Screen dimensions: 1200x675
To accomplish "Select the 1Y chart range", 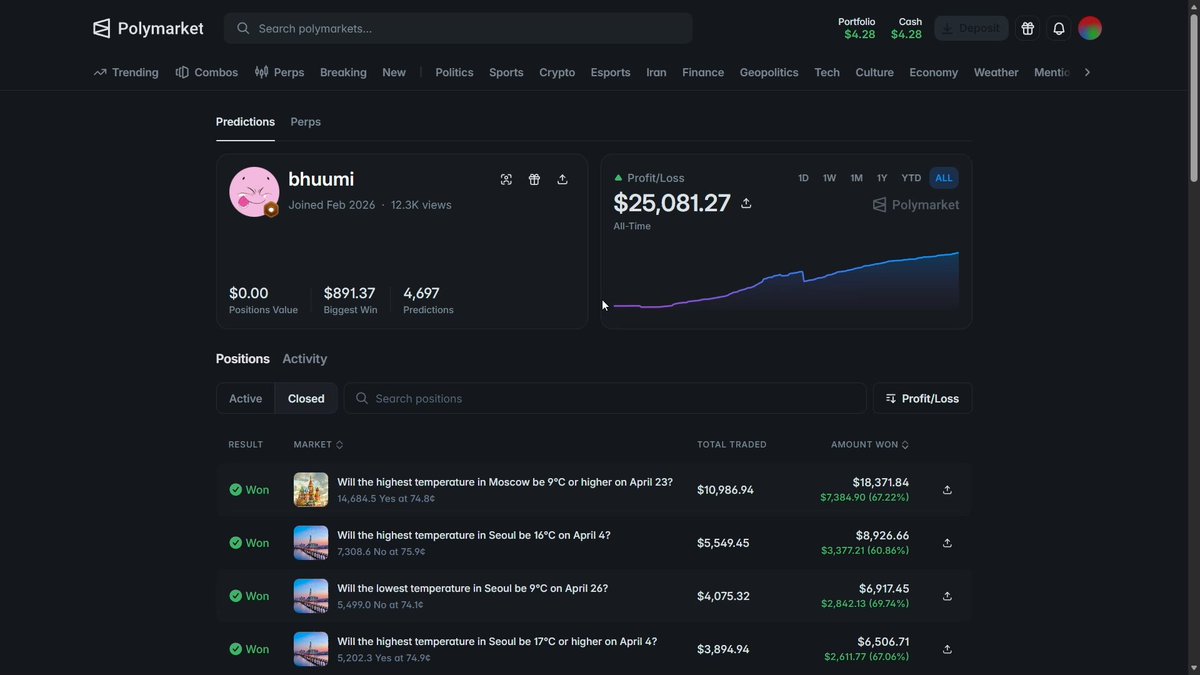I will pyautogui.click(x=882, y=178).
